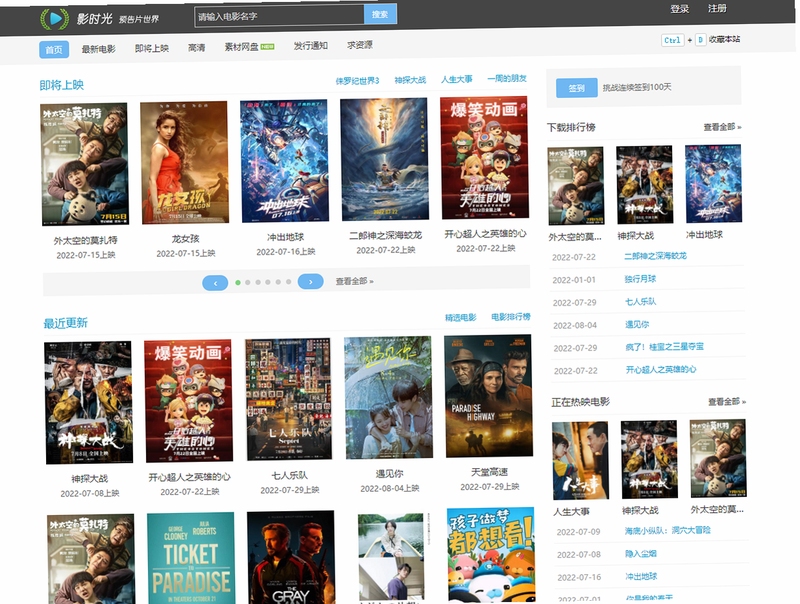This screenshot has width=800, height=604.
Task: Open the 求资源 navigation item
Action: pyautogui.click(x=360, y=45)
